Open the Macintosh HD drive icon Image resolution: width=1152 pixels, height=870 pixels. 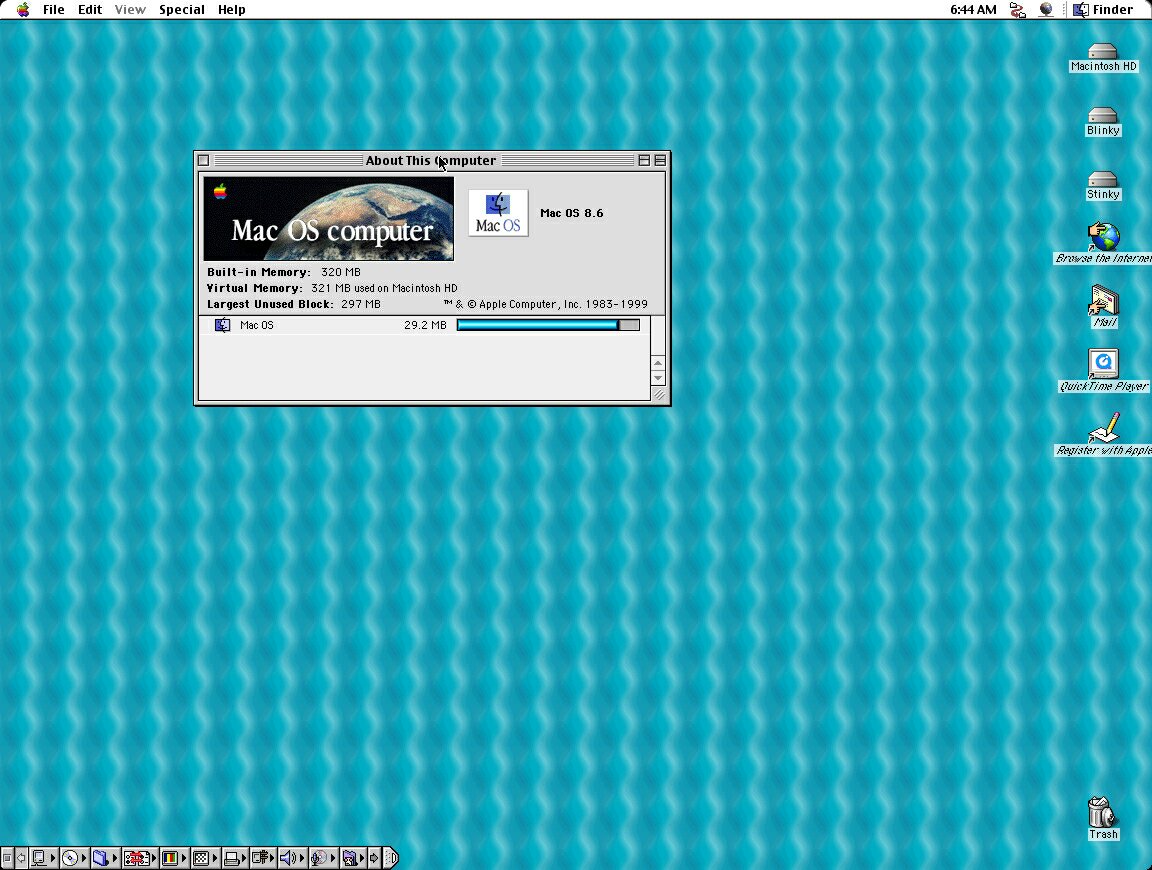pos(1103,51)
